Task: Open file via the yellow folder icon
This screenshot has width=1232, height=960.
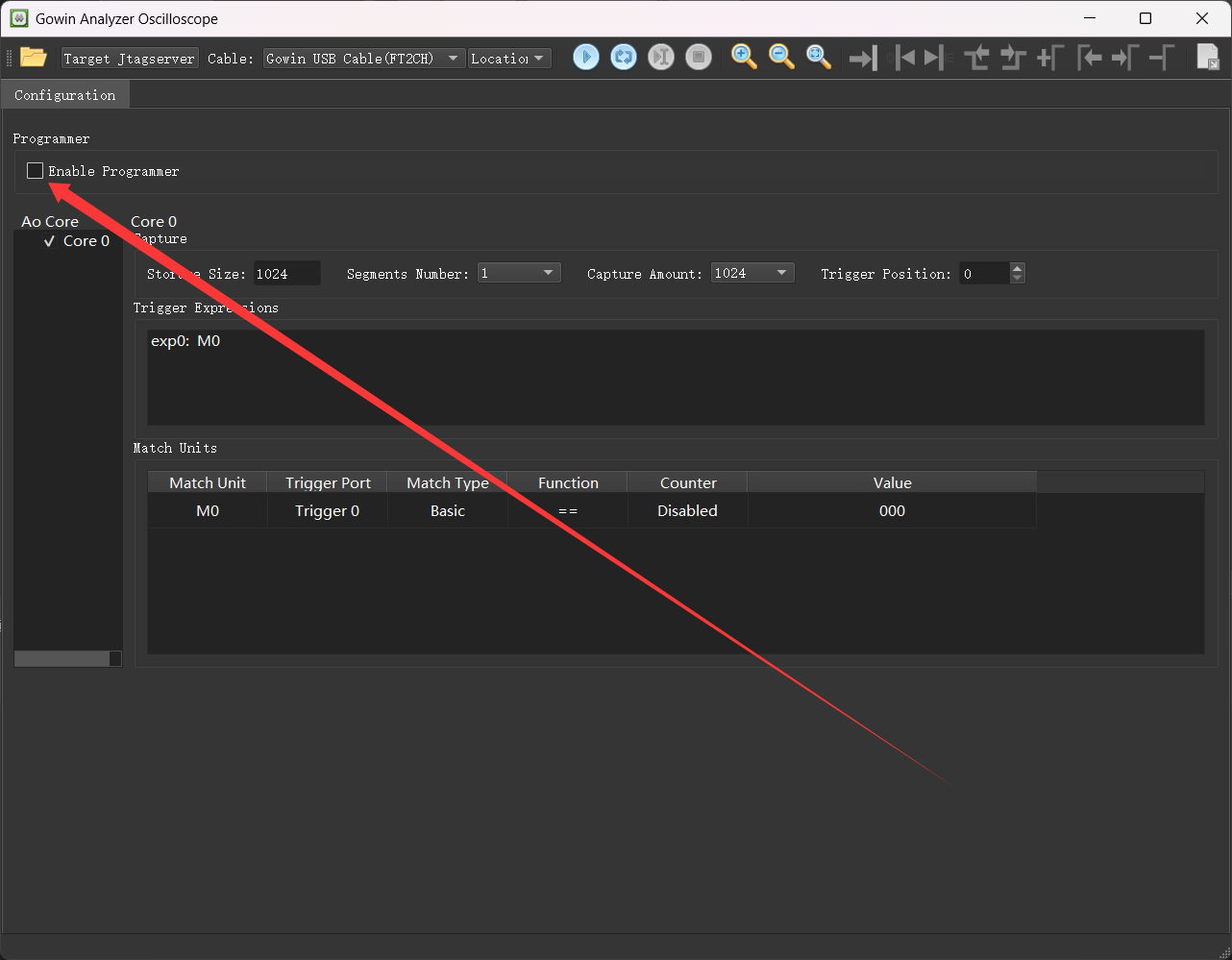Action: [x=34, y=58]
